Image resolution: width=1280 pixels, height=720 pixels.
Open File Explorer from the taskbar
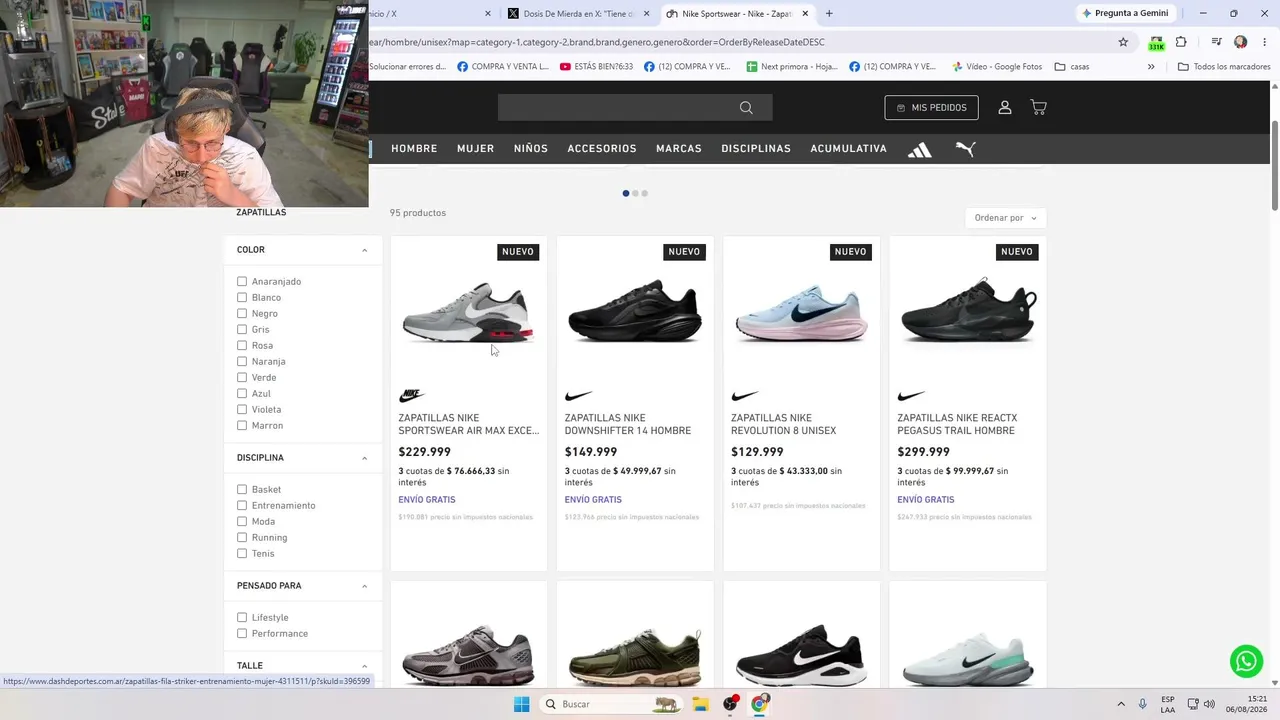point(700,704)
